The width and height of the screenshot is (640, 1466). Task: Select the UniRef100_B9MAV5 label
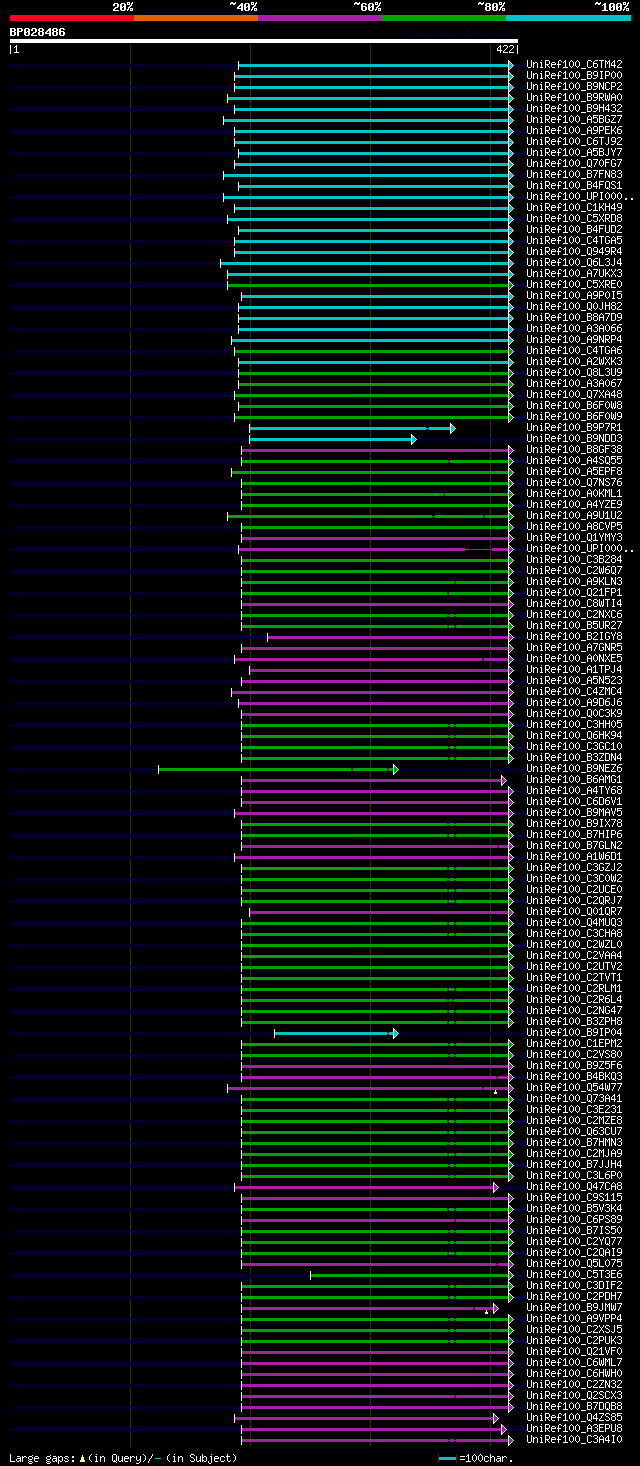(x=574, y=813)
